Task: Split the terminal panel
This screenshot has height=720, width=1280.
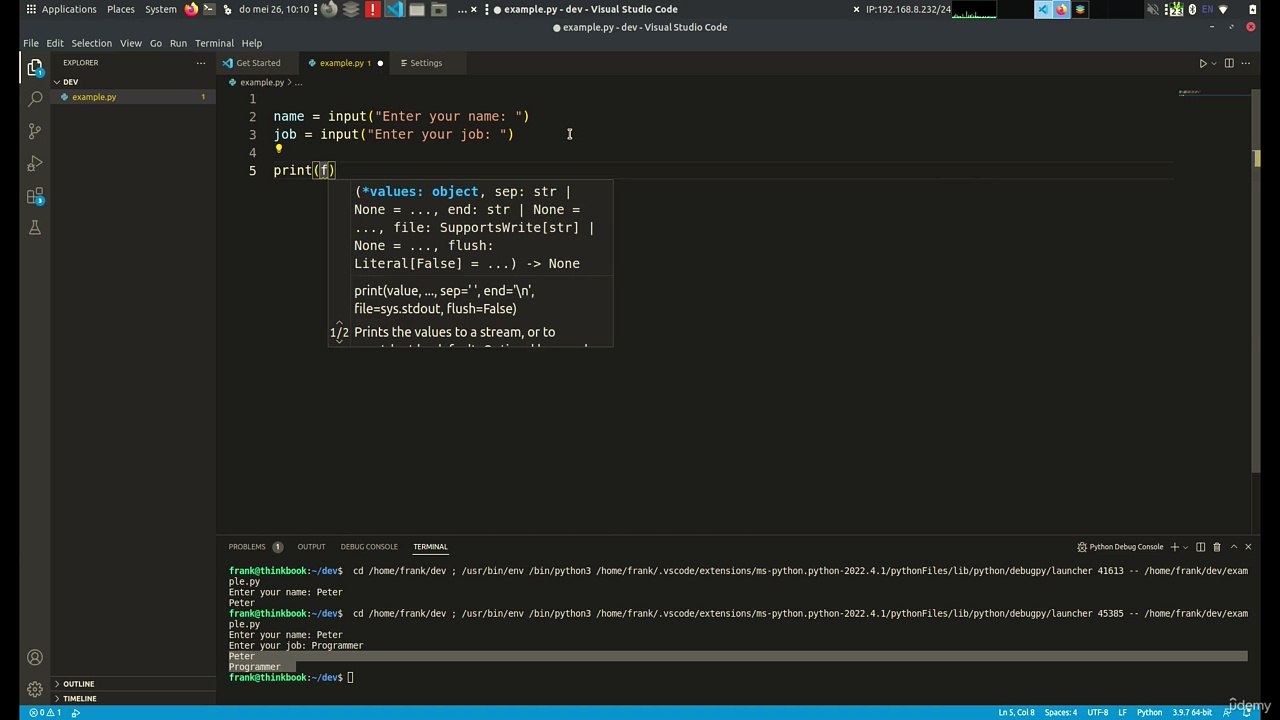Action: point(1200,547)
